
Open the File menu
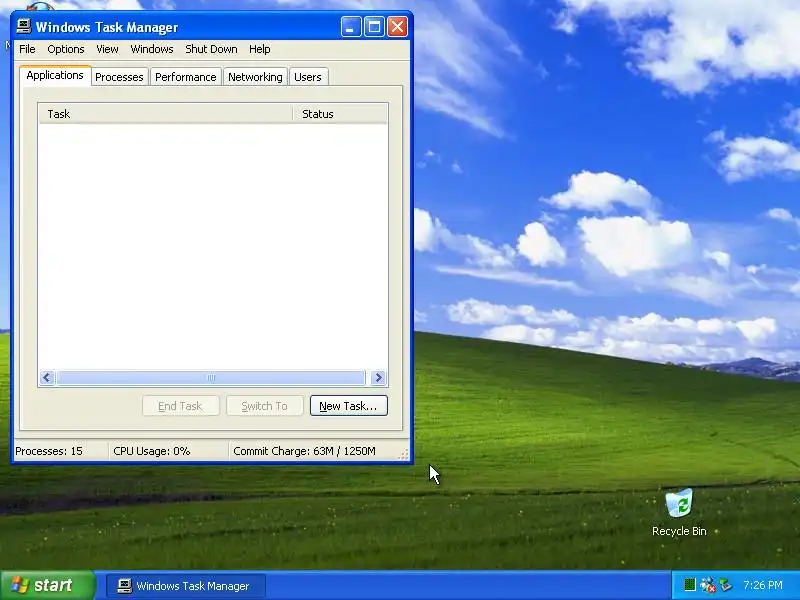27,49
